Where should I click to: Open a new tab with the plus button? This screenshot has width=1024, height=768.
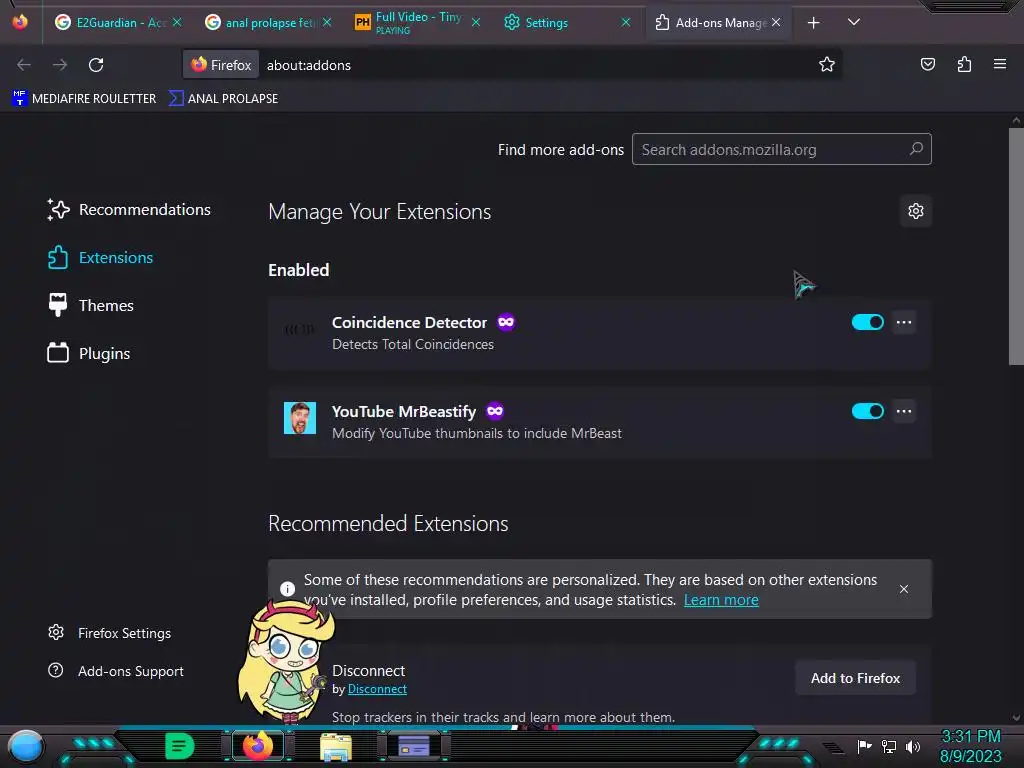(814, 23)
